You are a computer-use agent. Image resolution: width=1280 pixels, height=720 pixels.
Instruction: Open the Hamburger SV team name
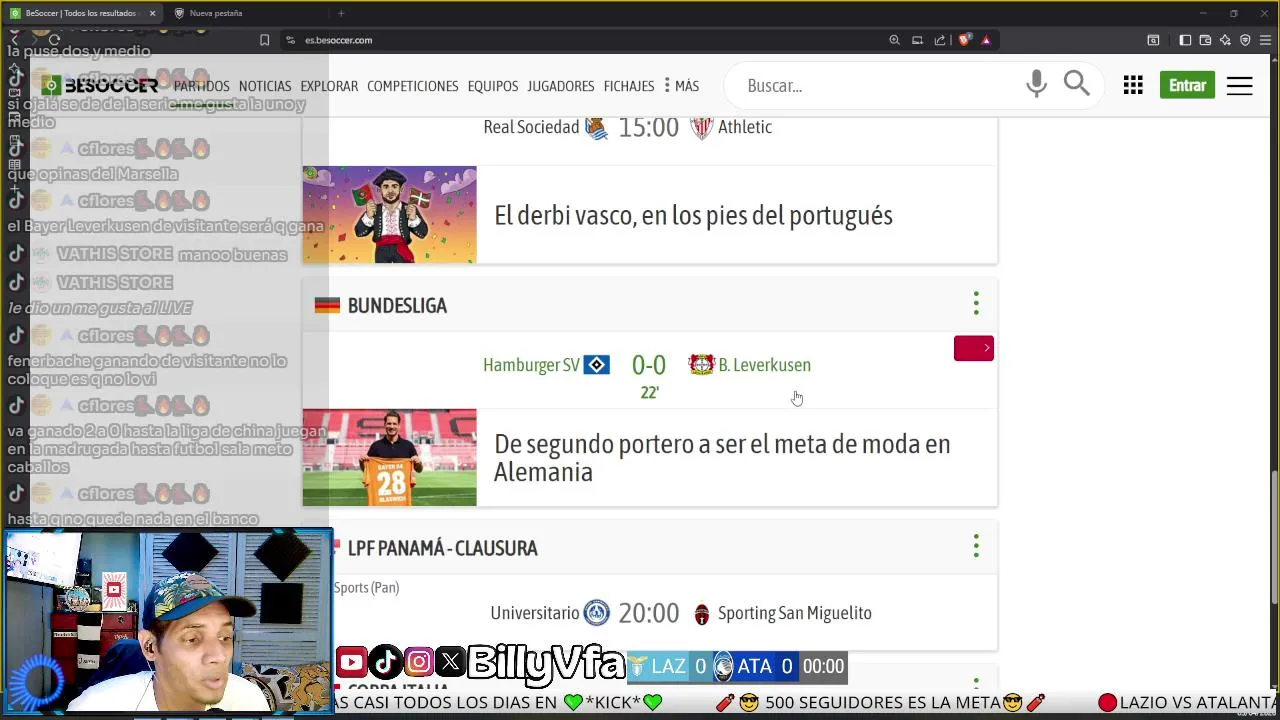coord(531,365)
